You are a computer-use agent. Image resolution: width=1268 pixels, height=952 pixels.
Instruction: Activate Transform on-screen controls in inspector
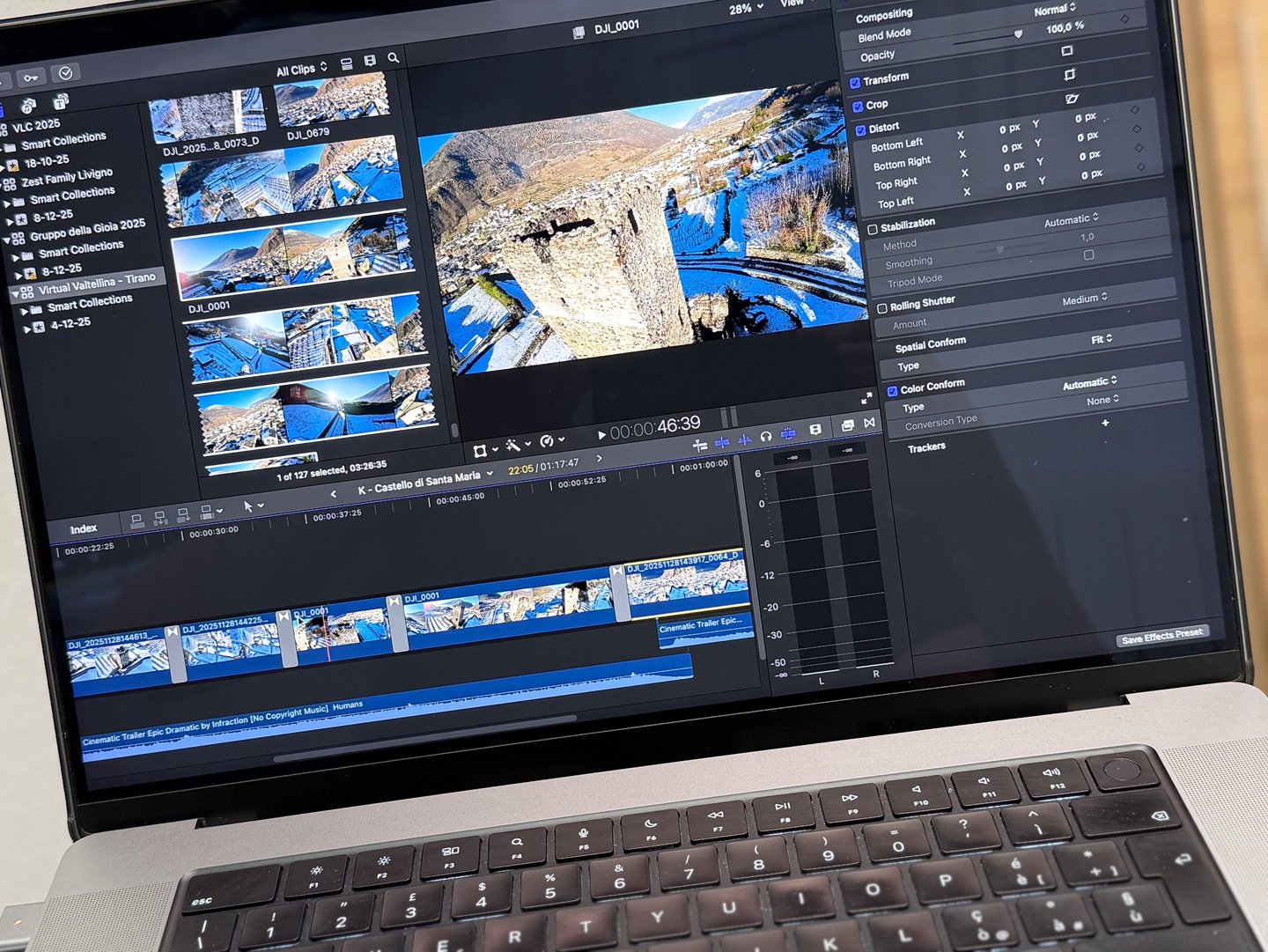(x=1067, y=51)
